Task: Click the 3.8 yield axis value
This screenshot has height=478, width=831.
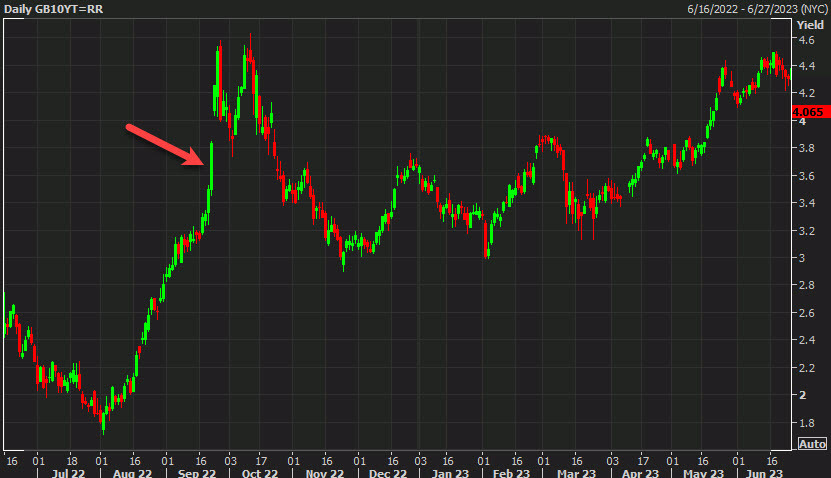Action: 807,148
